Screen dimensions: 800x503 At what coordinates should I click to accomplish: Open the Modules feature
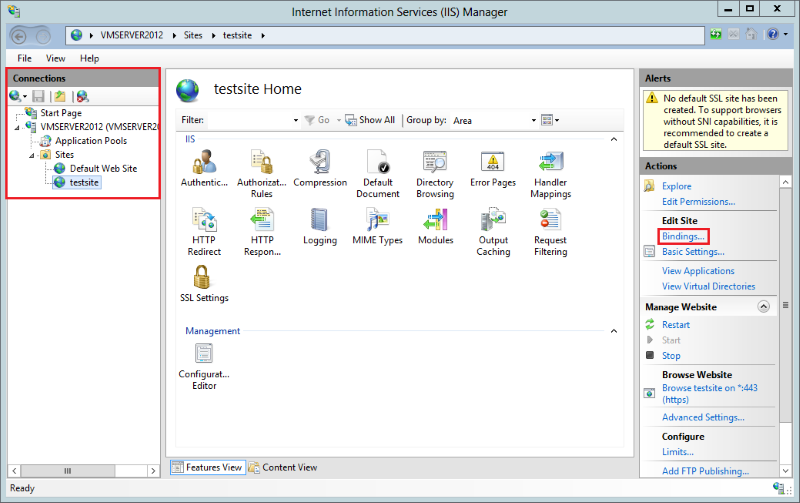point(435,227)
